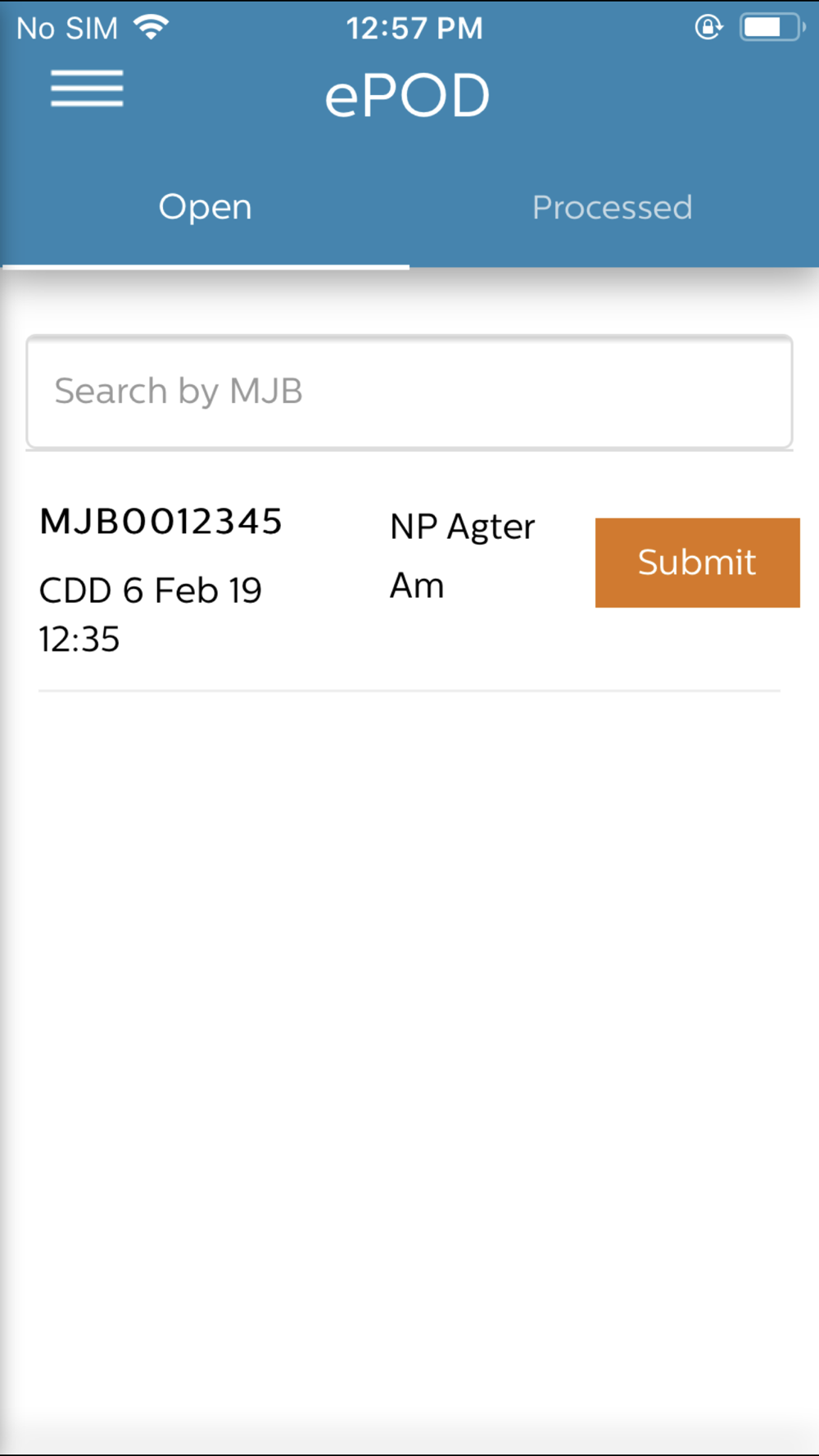Switch to the Open tab
Viewport: 819px width, 1456px height.
tap(205, 207)
